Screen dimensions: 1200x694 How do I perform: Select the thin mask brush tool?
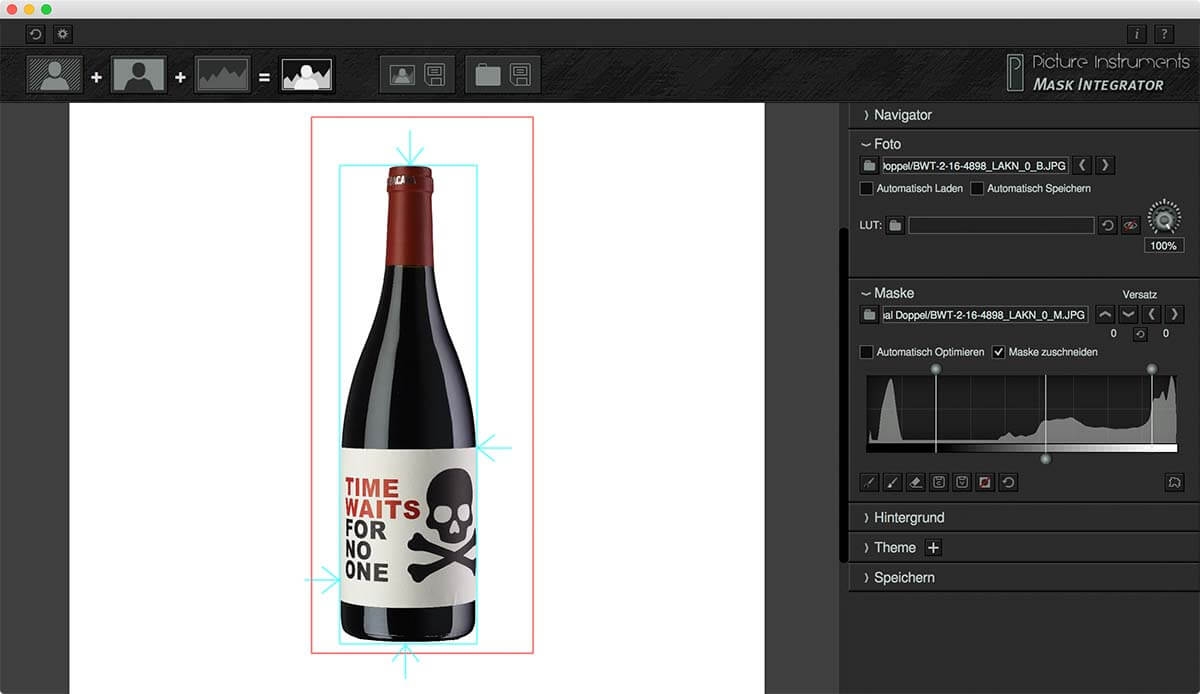tap(869, 482)
